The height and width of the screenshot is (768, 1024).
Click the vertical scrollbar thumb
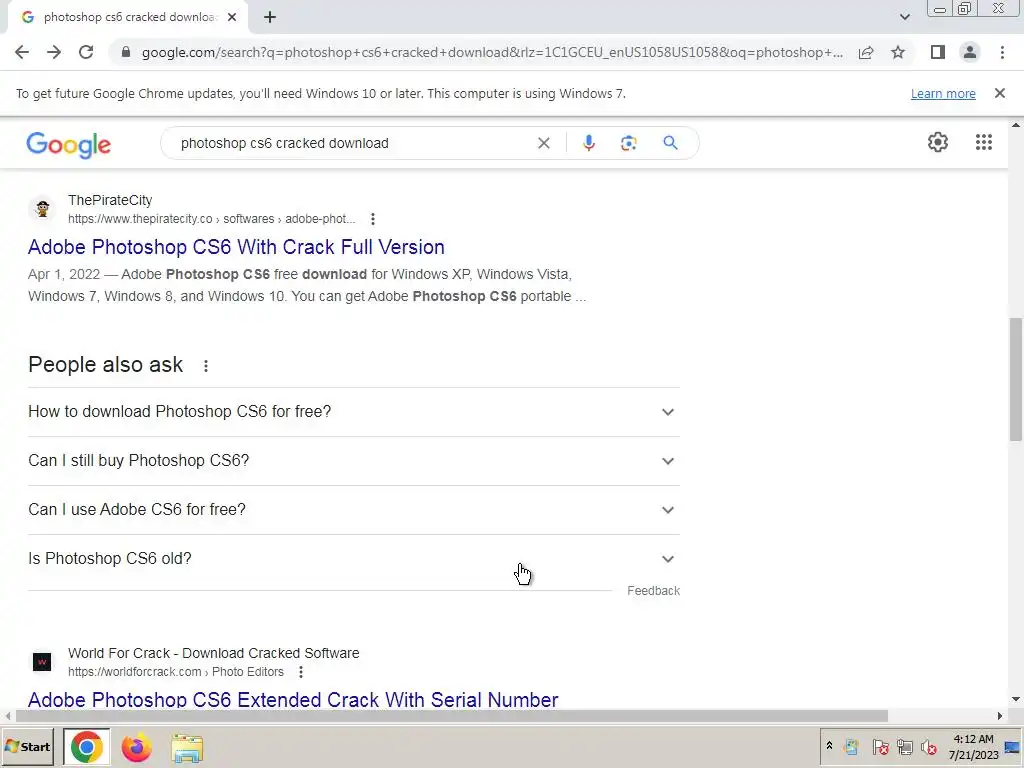click(x=1016, y=379)
